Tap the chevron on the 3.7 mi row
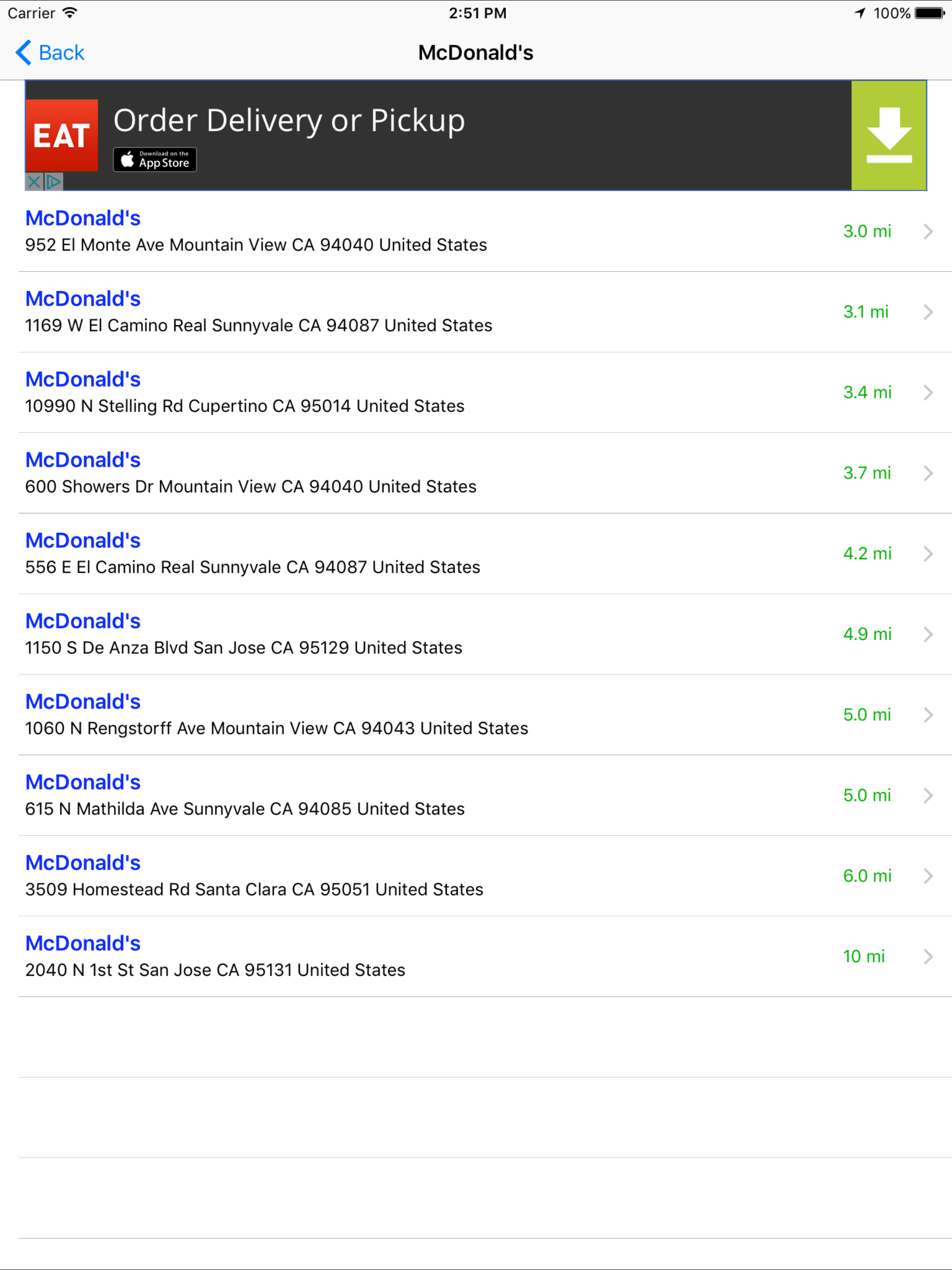952x1270 pixels. (x=928, y=473)
